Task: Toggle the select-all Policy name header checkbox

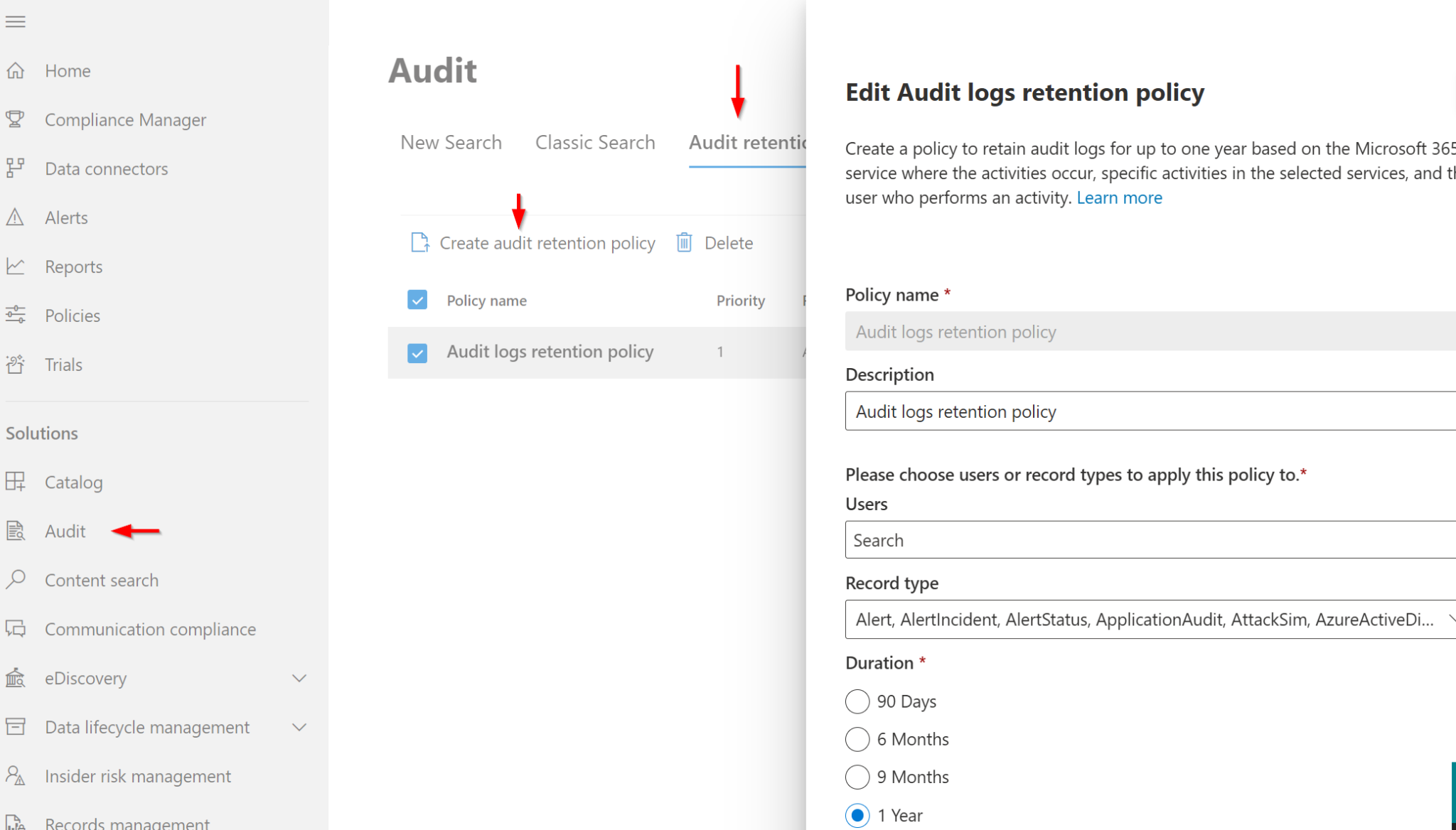Action: point(417,300)
